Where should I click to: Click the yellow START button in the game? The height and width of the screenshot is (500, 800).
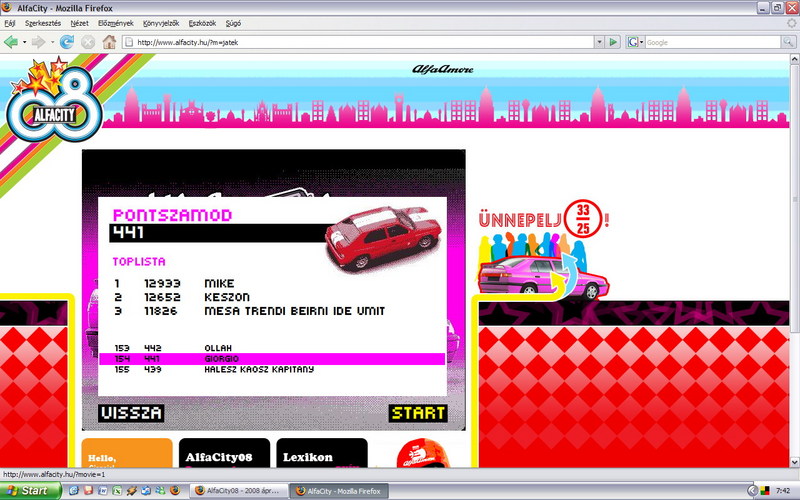(418, 413)
